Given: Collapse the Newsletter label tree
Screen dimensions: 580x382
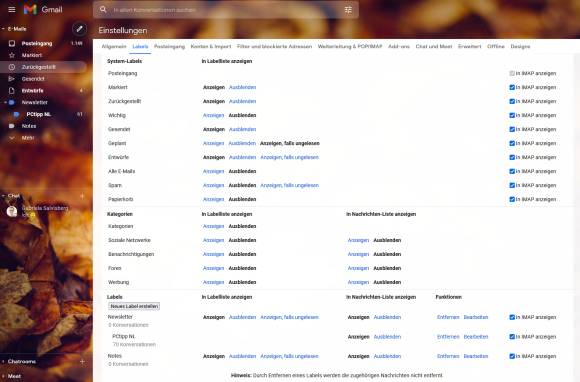Looking at the screenshot, I should pos(5,102).
